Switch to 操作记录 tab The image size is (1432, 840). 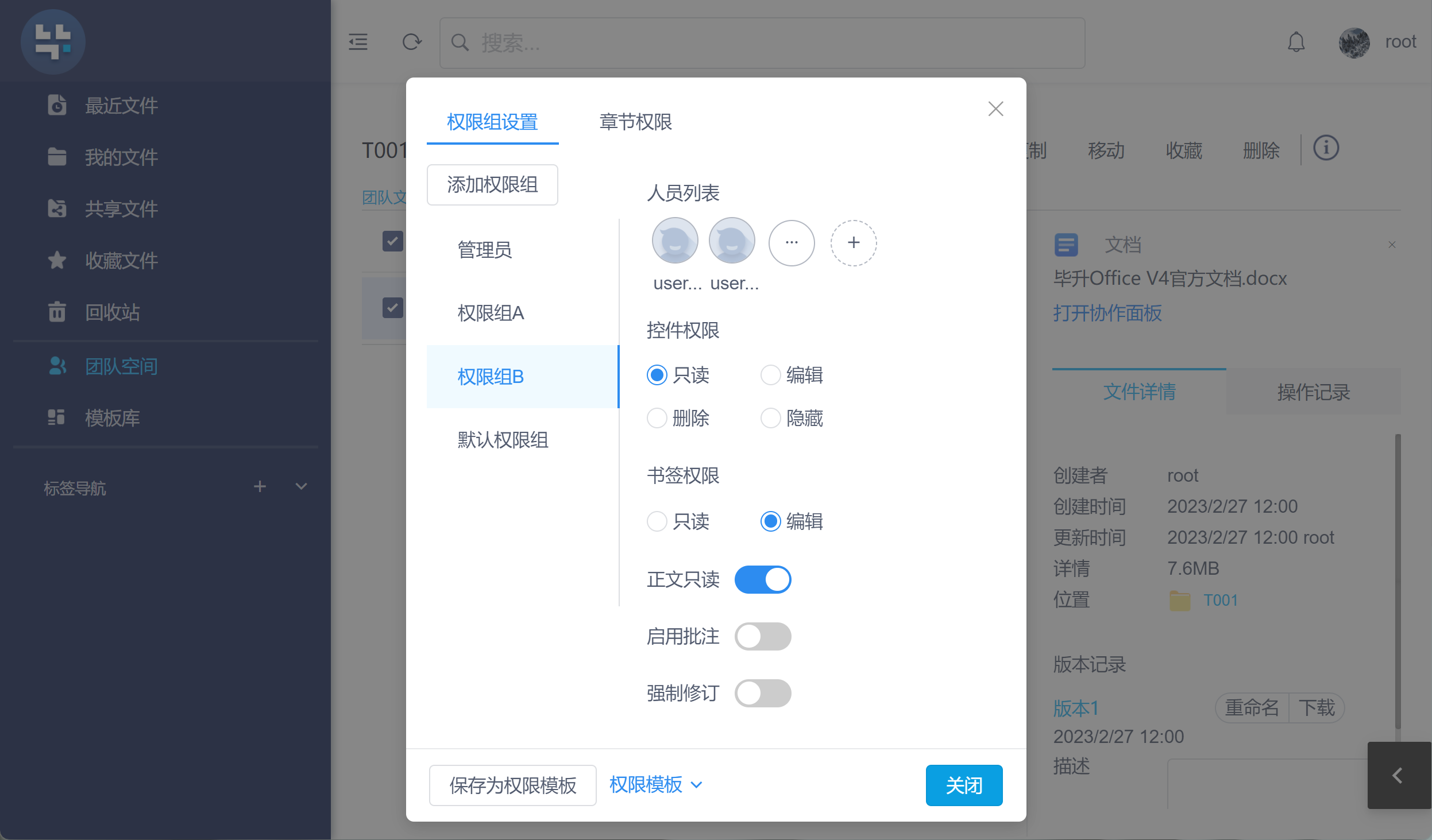(1313, 392)
